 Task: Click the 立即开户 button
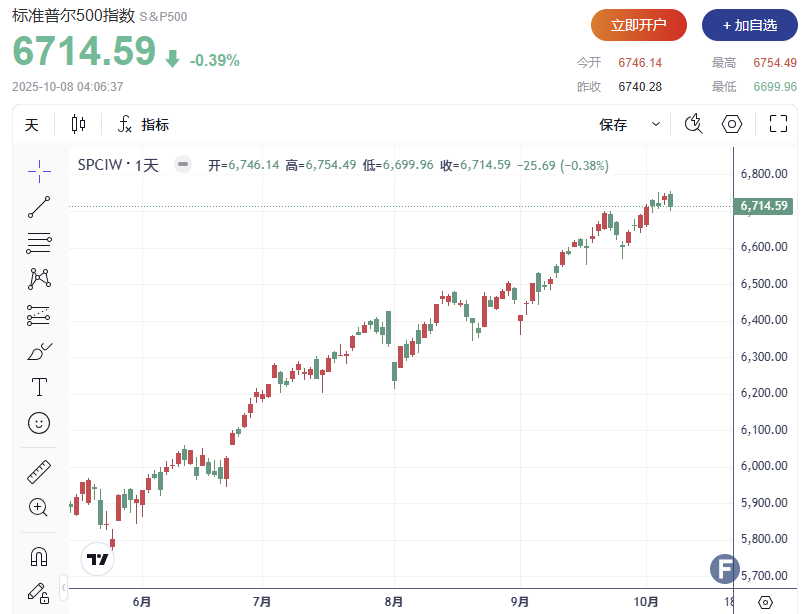pos(639,25)
